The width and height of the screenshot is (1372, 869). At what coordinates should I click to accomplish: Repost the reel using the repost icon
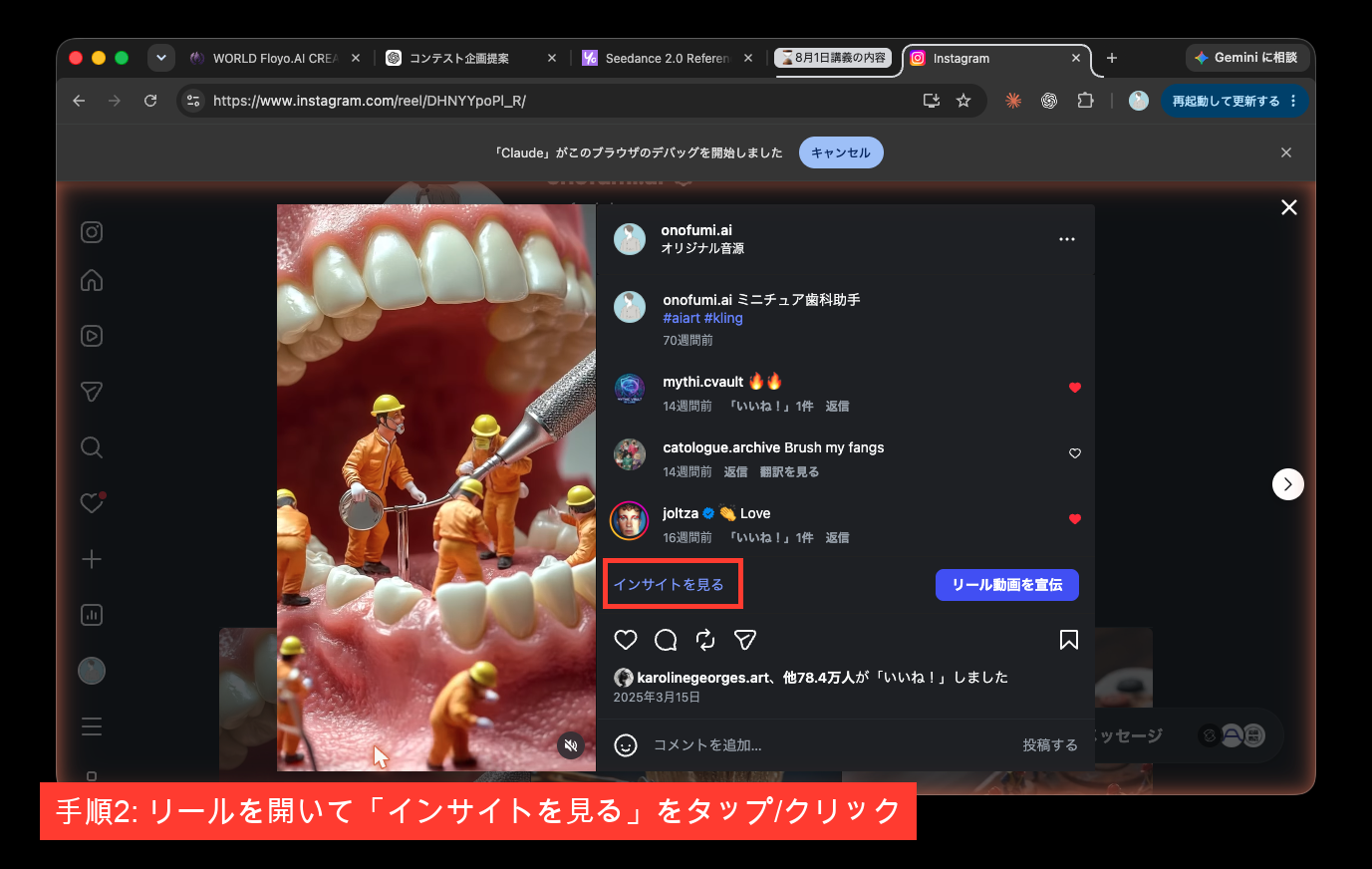coord(705,640)
